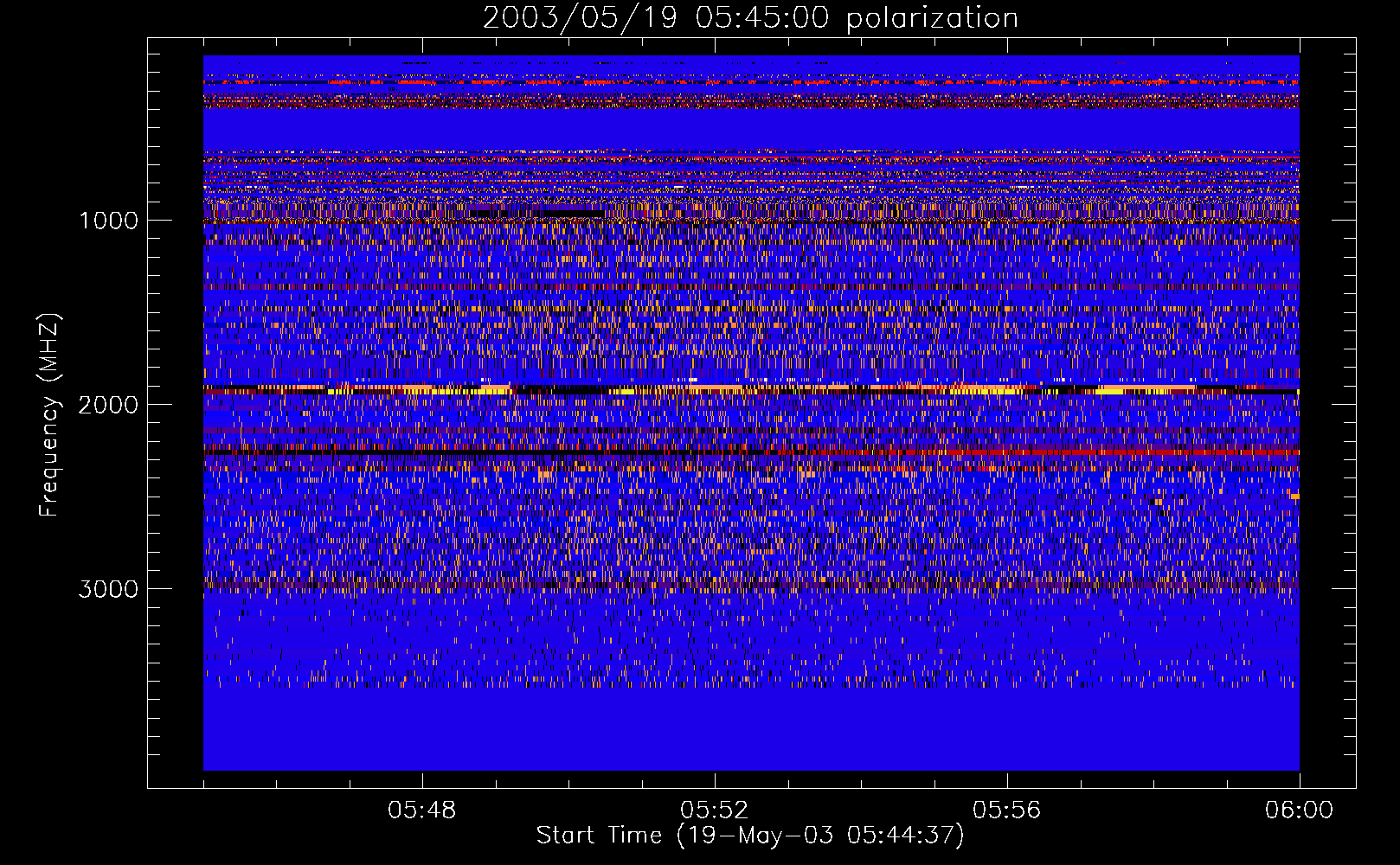Click the 2000 frequency tick label
This screenshot has width=1400, height=865.
[x=108, y=404]
